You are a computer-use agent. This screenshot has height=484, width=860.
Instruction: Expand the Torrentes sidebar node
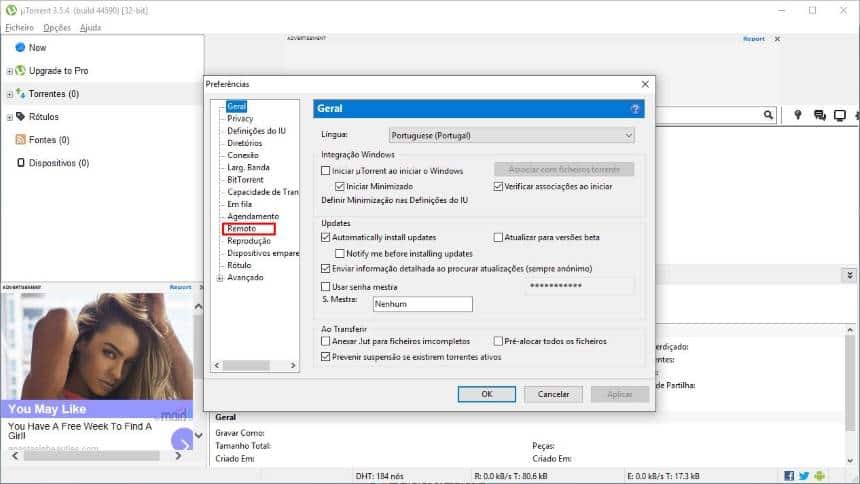[x=9, y=94]
